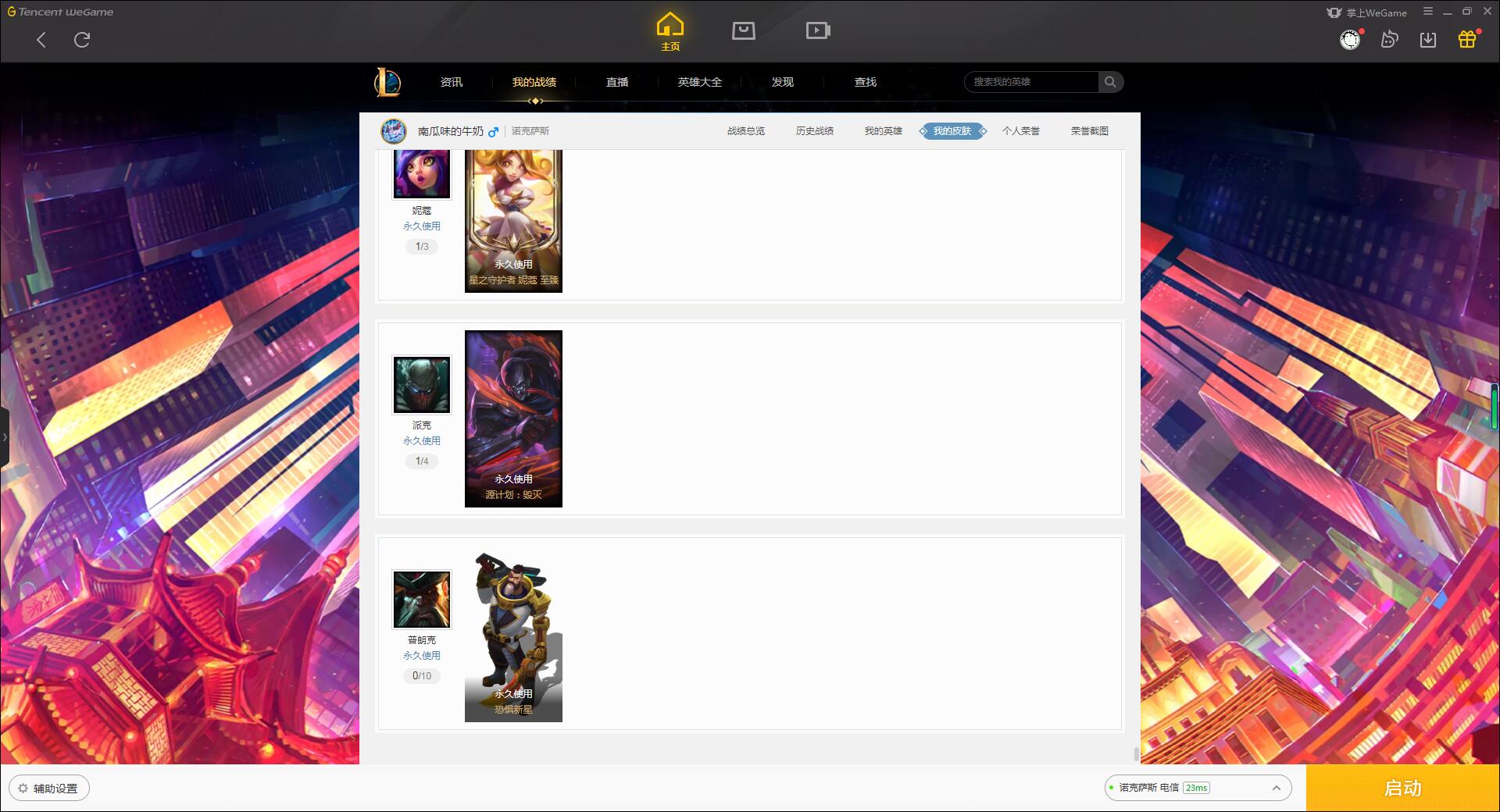Click the player profile avatar
Screen dimensions: 1500x812
coord(394,131)
